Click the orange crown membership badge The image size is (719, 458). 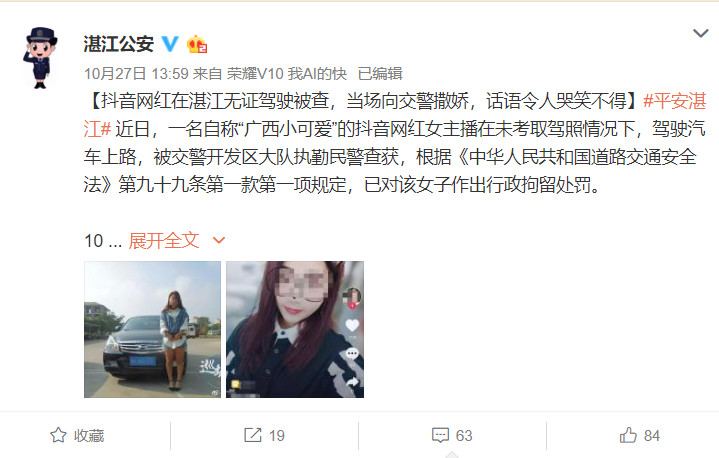(x=197, y=44)
